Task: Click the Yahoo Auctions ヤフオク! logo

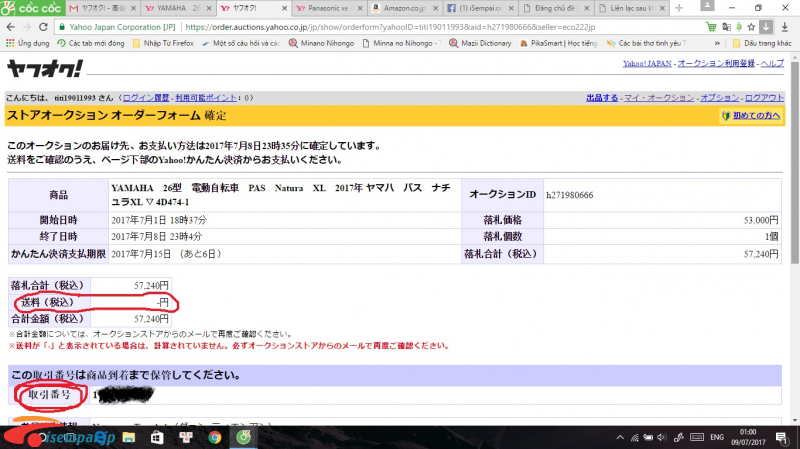Action: point(45,69)
